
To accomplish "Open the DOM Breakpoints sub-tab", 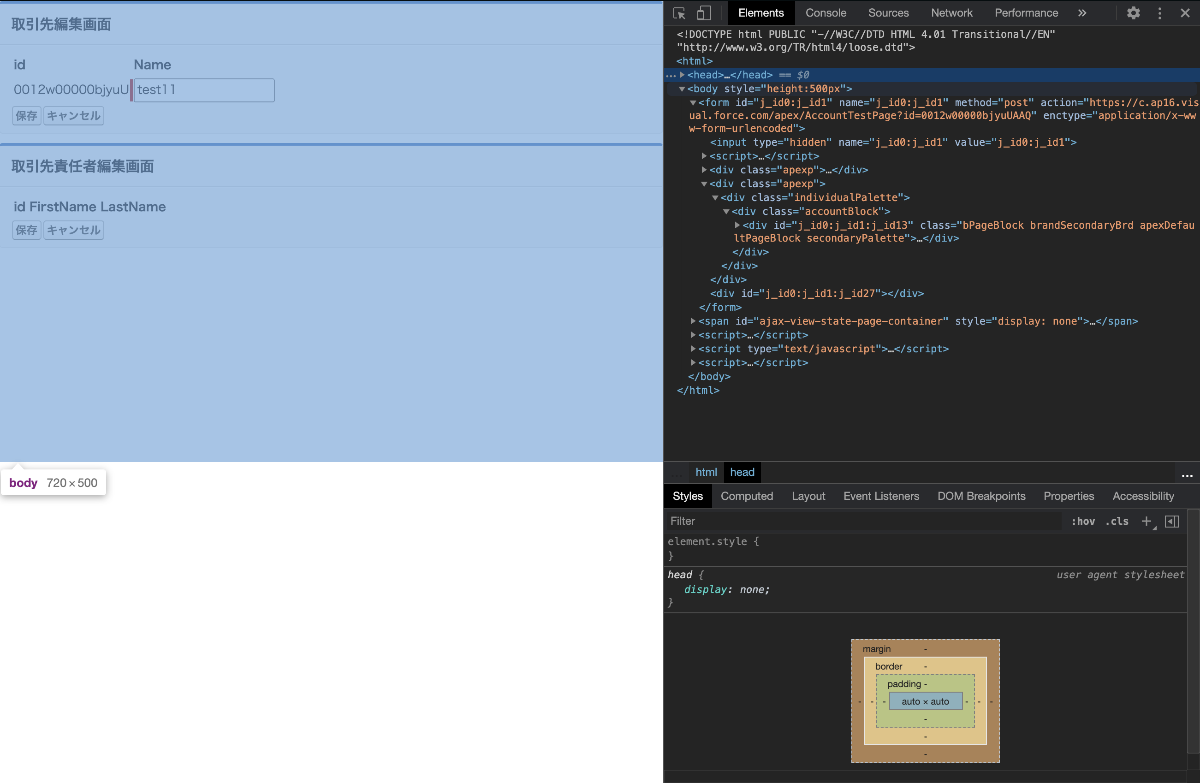I will pyautogui.click(x=982, y=496).
